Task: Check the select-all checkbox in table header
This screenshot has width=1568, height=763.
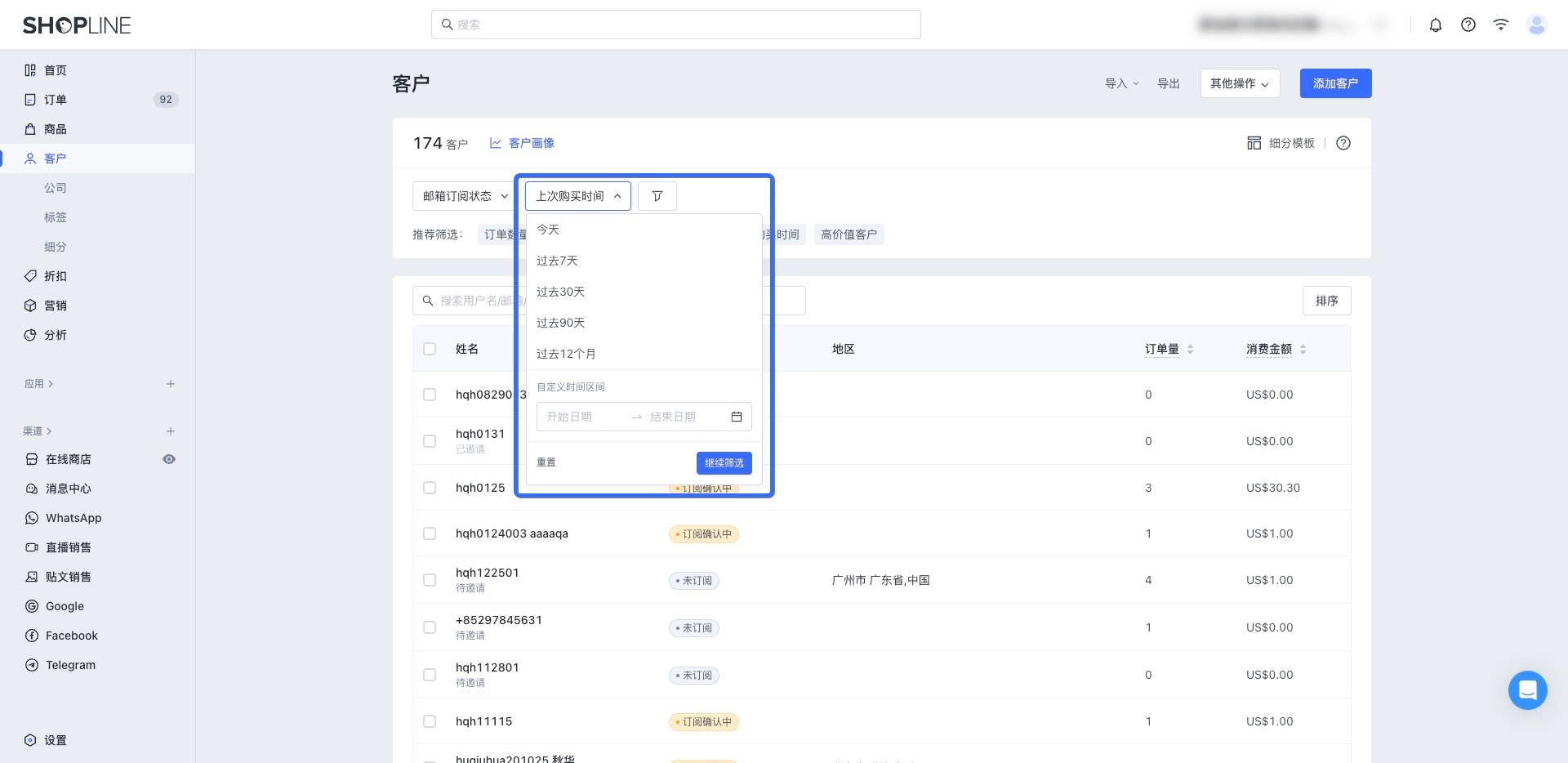Action: click(x=430, y=349)
